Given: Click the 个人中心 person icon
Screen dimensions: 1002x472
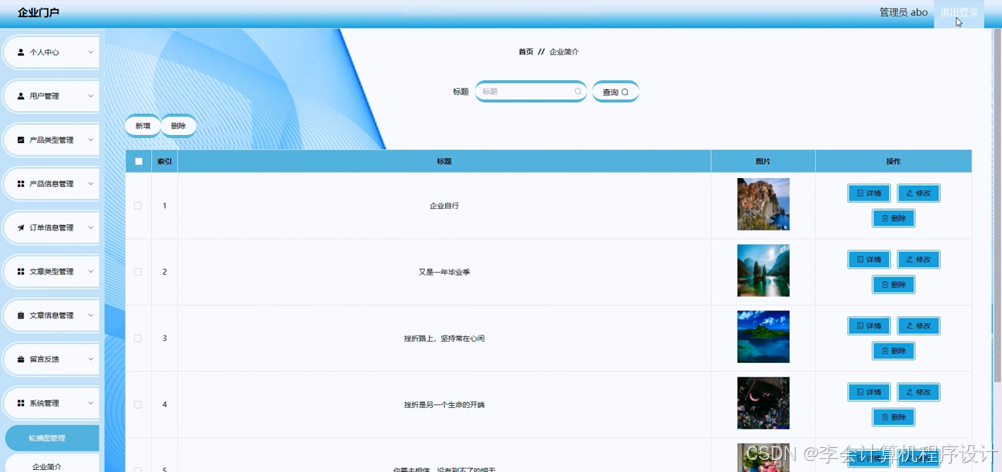Looking at the screenshot, I should (x=21, y=52).
